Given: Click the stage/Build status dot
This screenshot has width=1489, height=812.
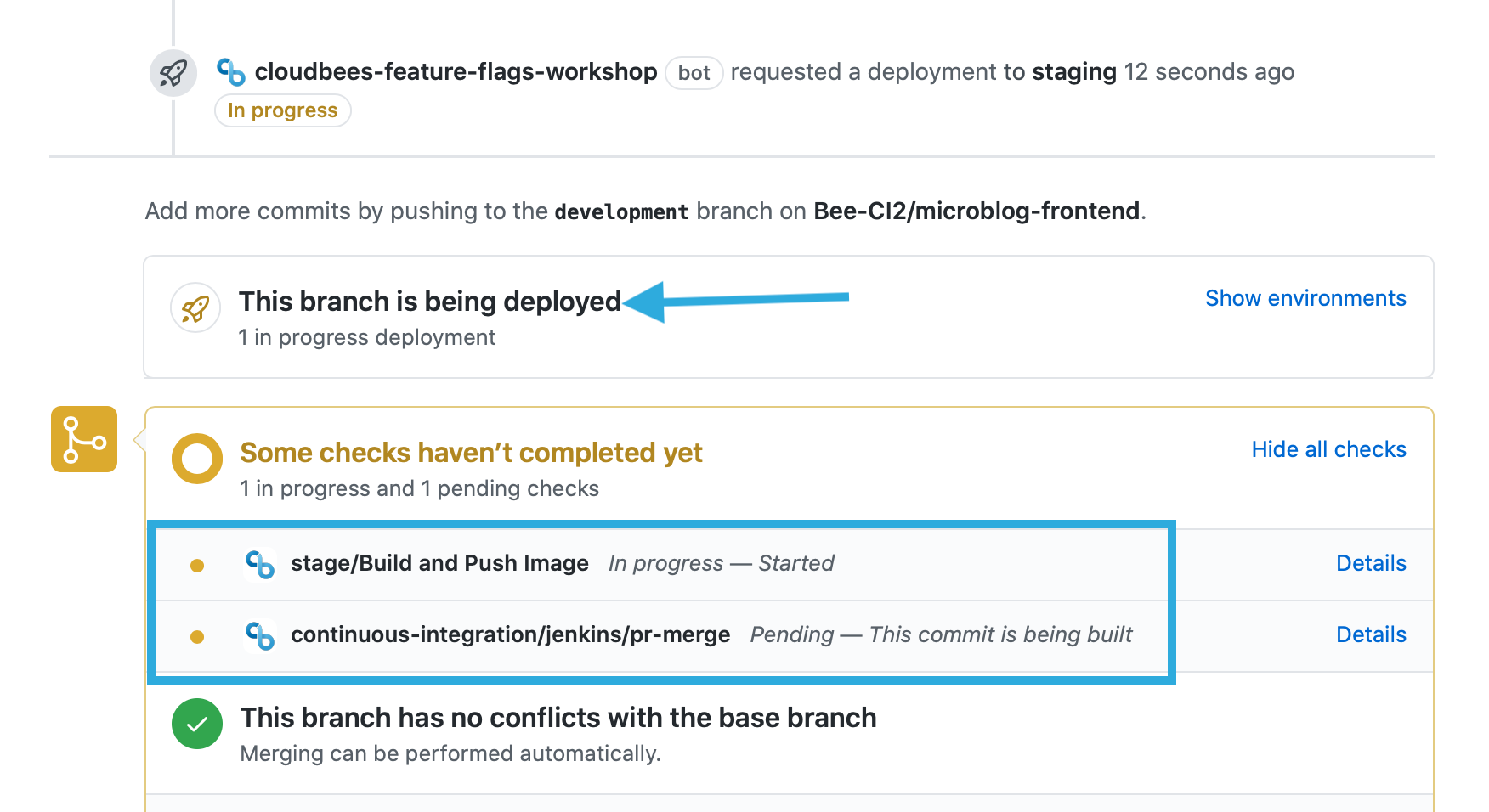Looking at the screenshot, I should click(x=197, y=566).
